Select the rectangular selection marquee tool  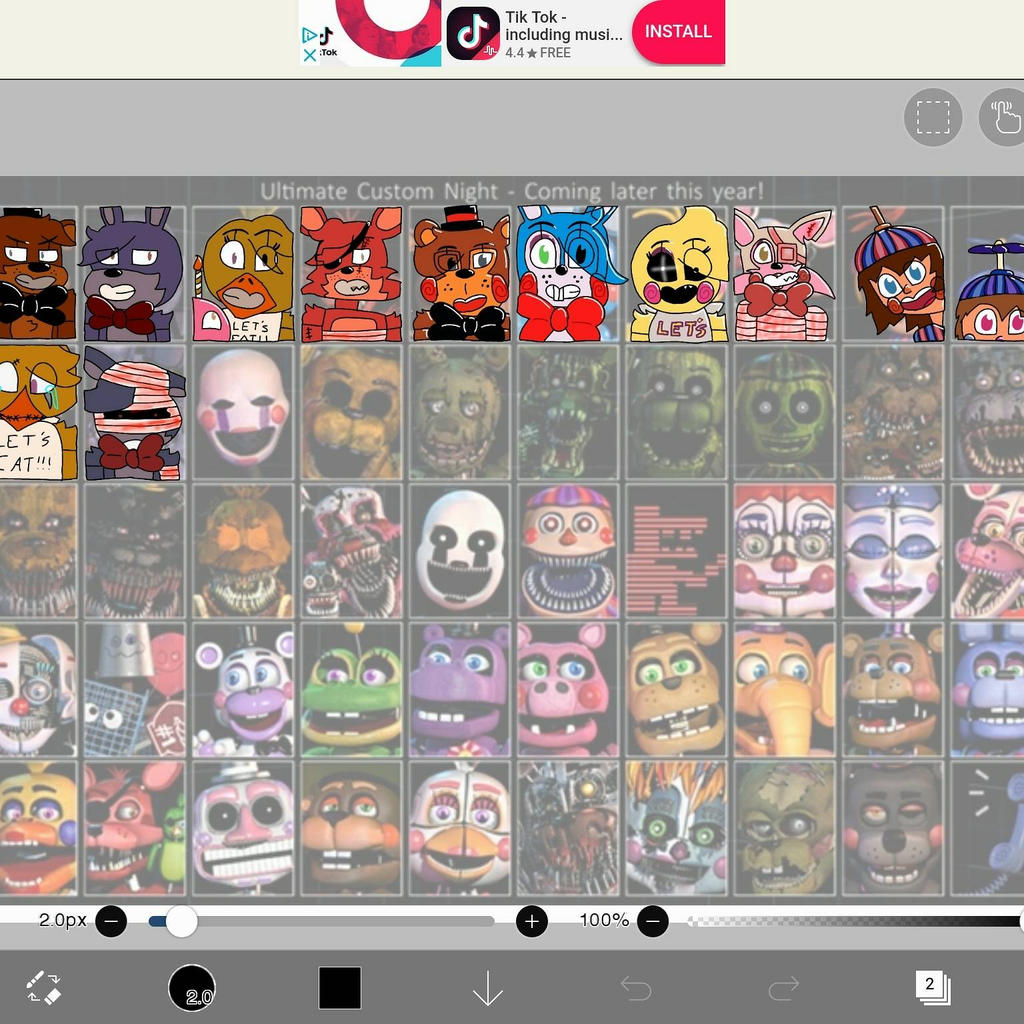(933, 118)
